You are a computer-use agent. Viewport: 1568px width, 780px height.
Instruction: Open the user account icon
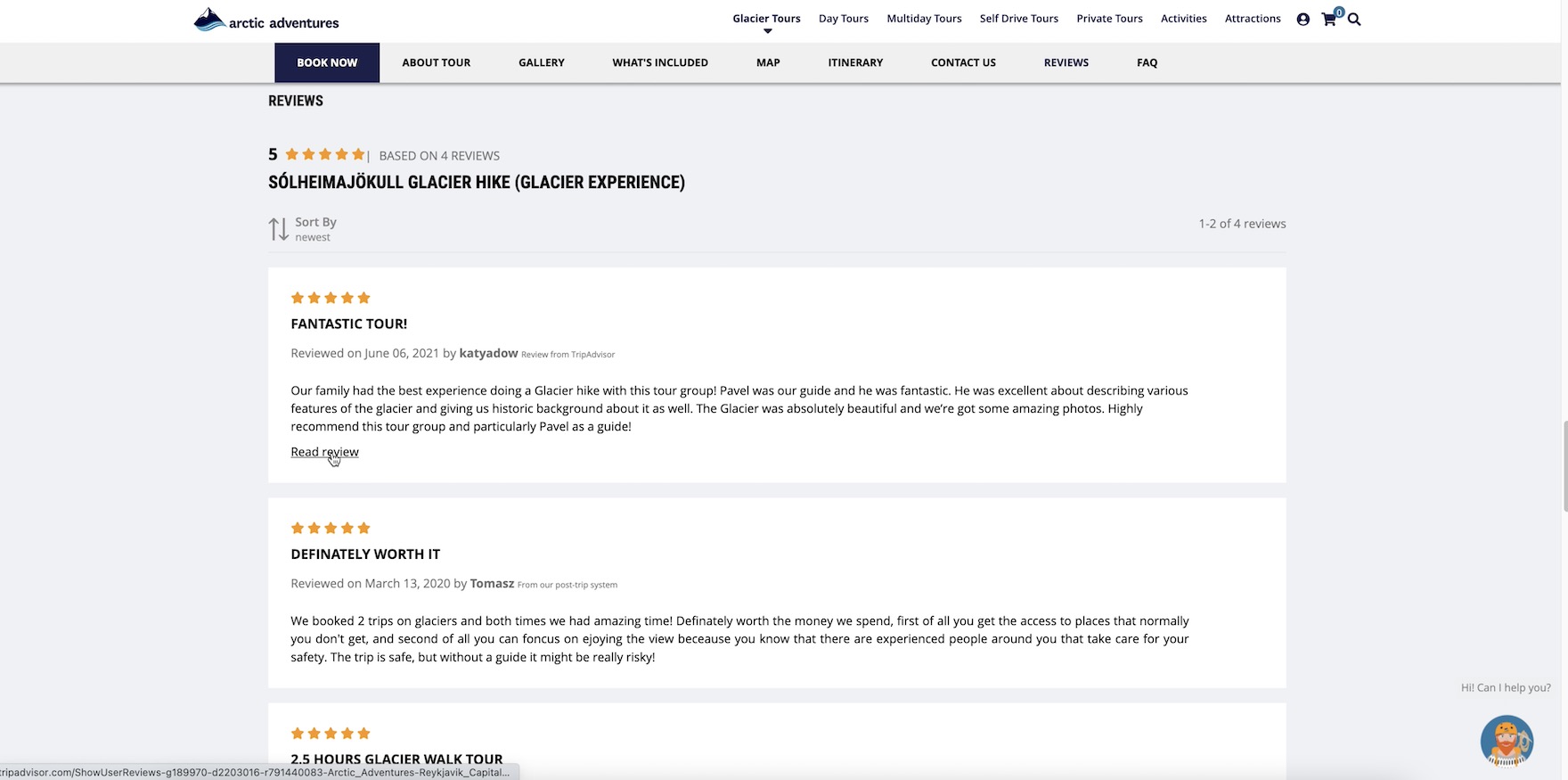tap(1303, 19)
